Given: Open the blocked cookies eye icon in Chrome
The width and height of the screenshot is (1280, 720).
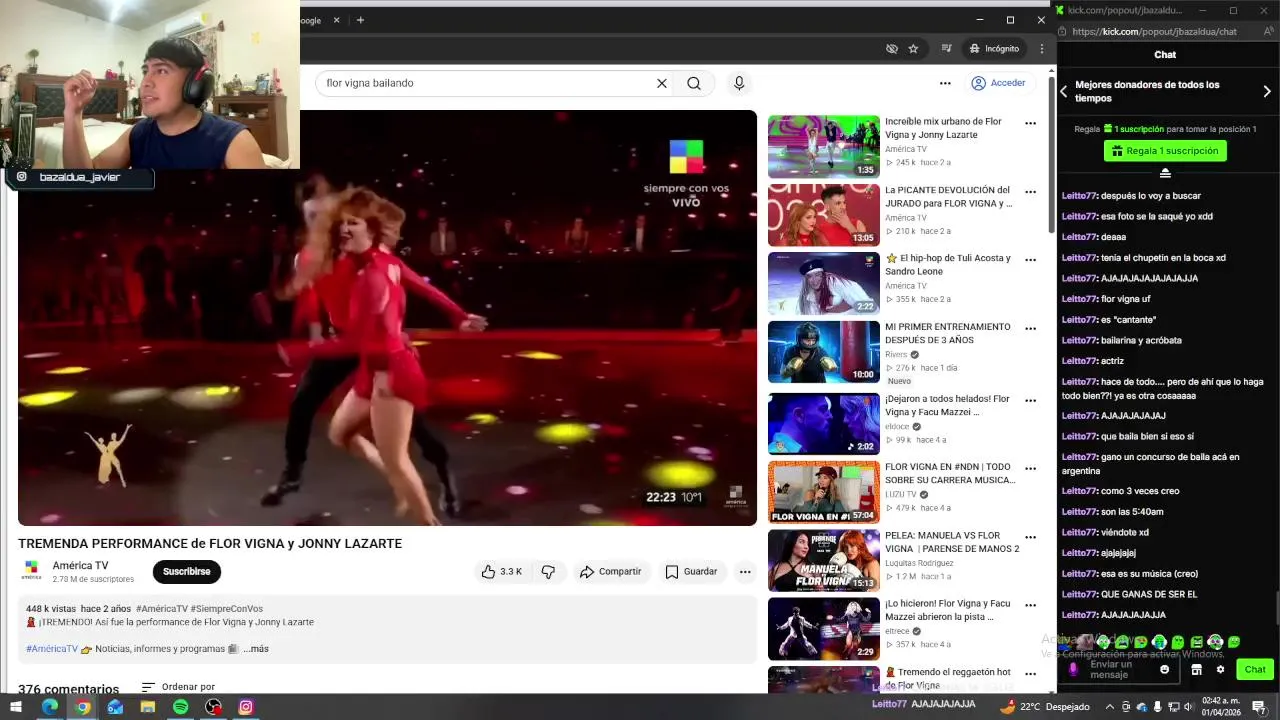Looking at the screenshot, I should coord(892,48).
